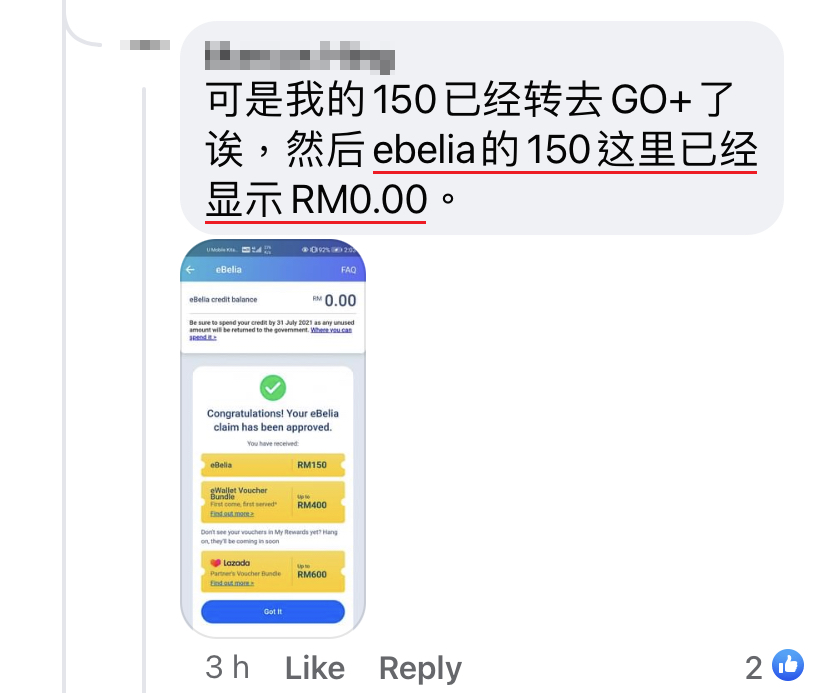Open the 3 h timestamp link

tap(228, 667)
